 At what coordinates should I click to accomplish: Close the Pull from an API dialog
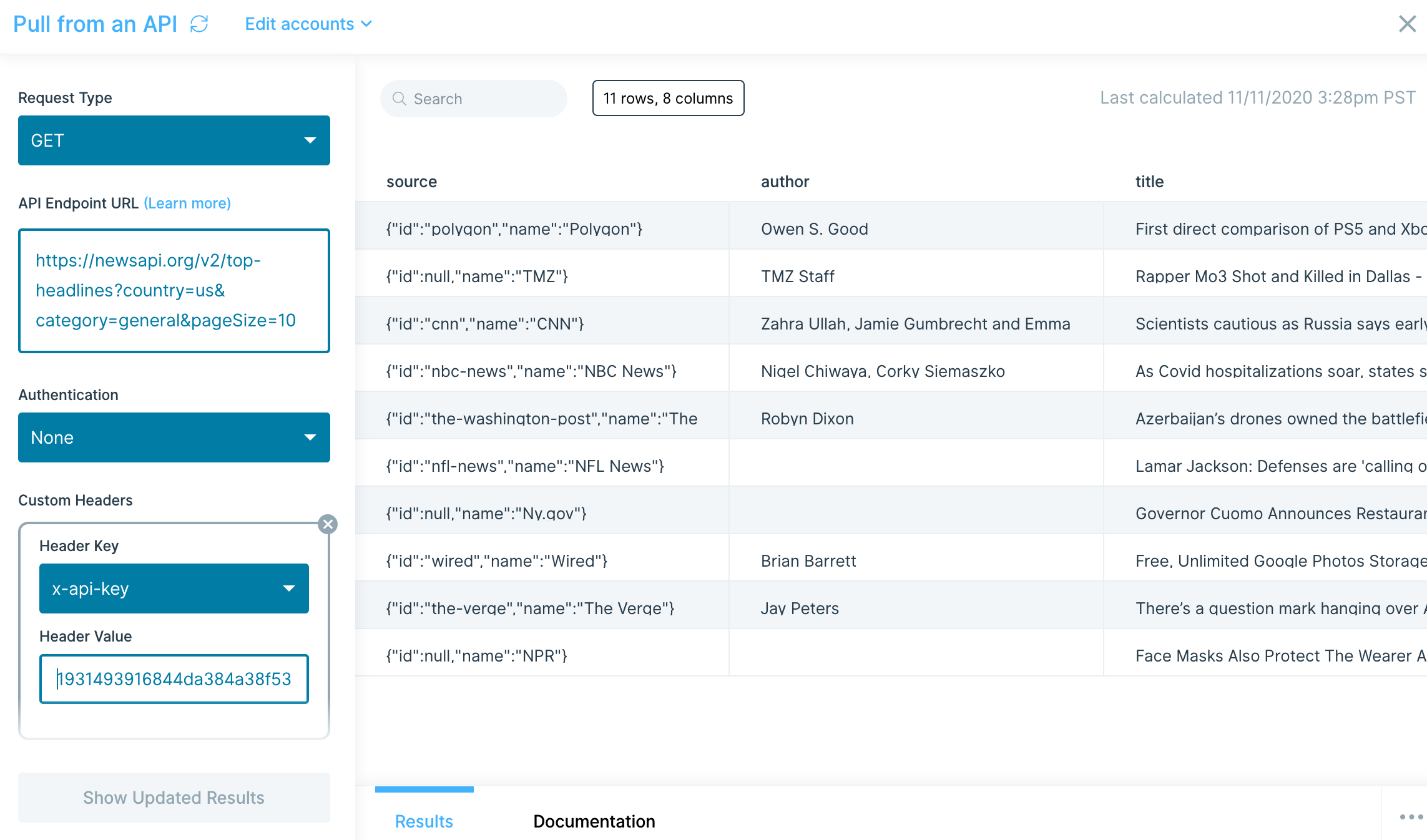pos(1407,24)
